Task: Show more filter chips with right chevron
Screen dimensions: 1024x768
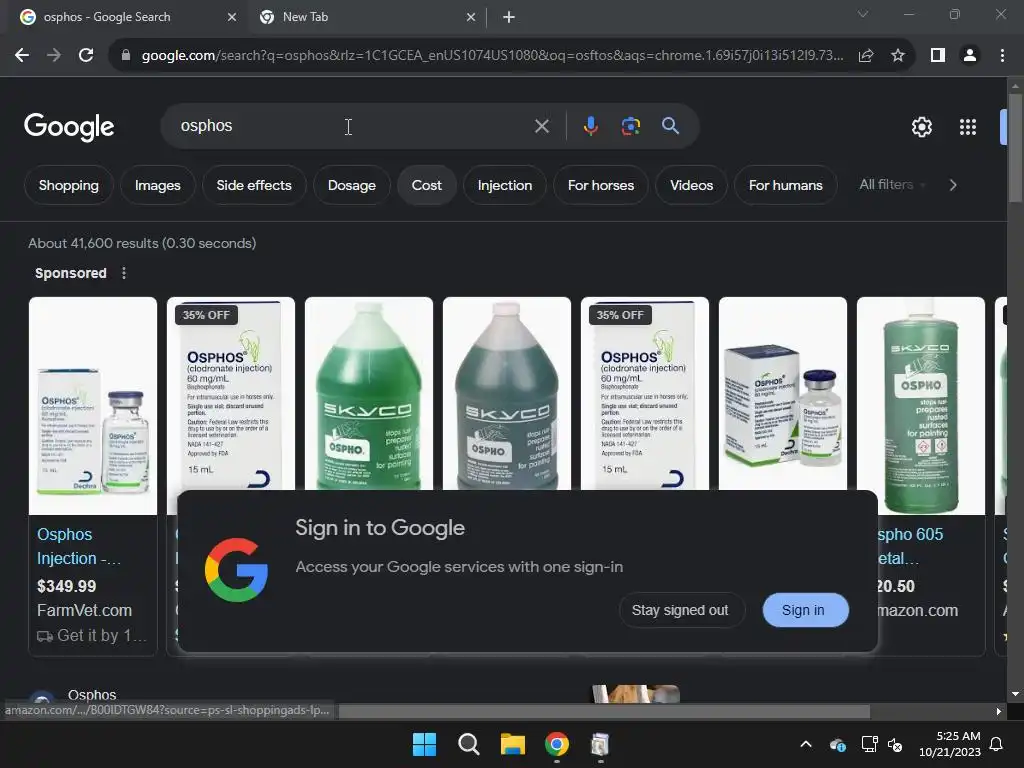Action: (953, 185)
